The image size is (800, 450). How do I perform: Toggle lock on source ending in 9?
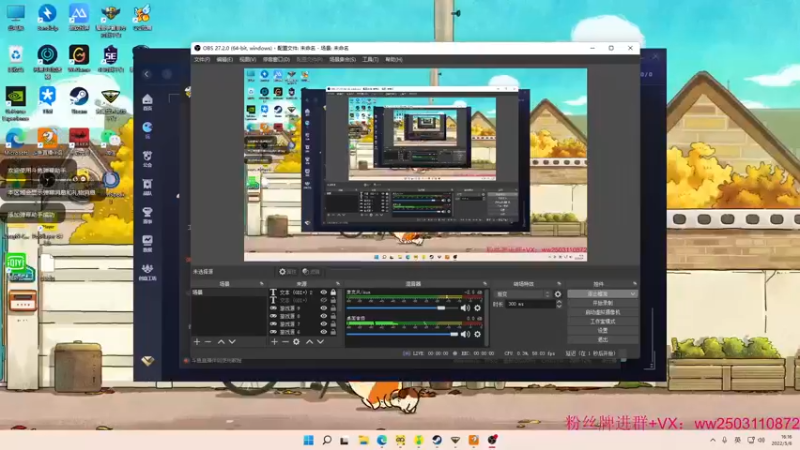[x=333, y=308]
